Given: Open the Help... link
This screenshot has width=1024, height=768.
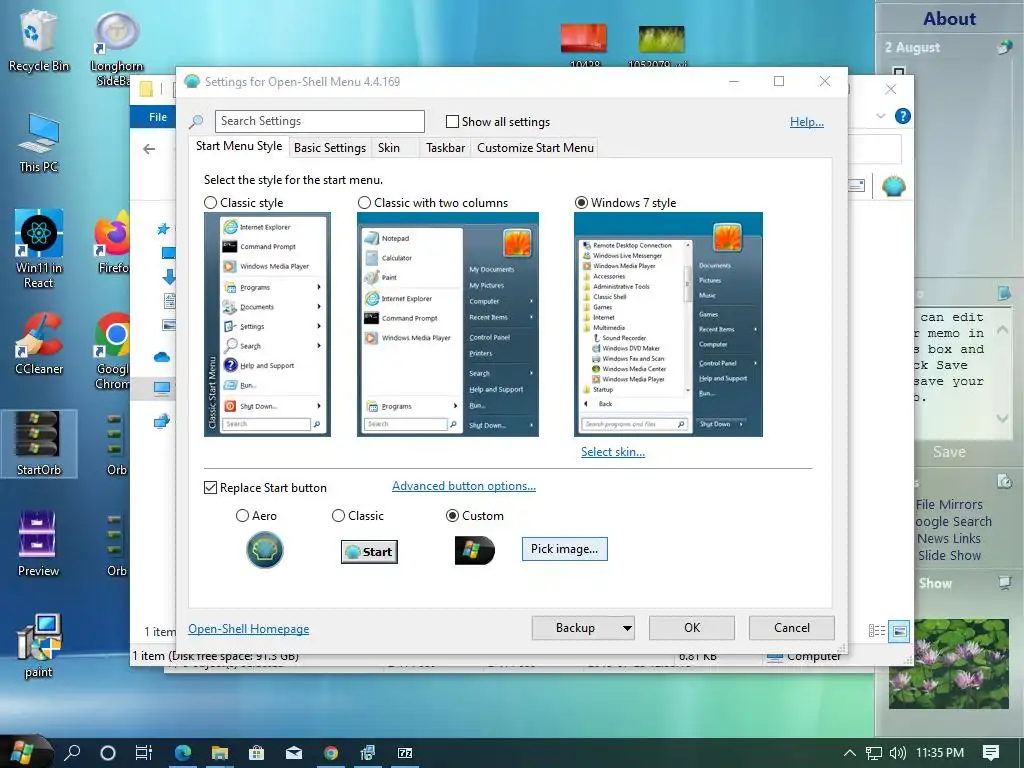Looking at the screenshot, I should [x=807, y=122].
